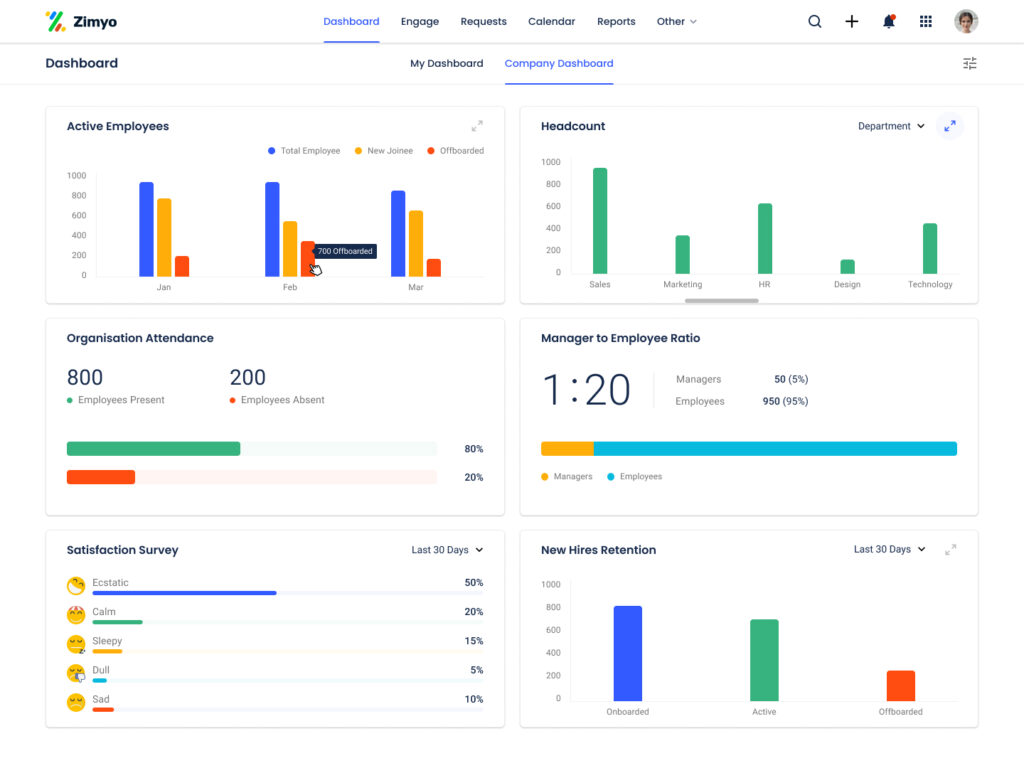Switch to My Dashboard tab
Screen dimensions: 1024x763
coord(446,63)
